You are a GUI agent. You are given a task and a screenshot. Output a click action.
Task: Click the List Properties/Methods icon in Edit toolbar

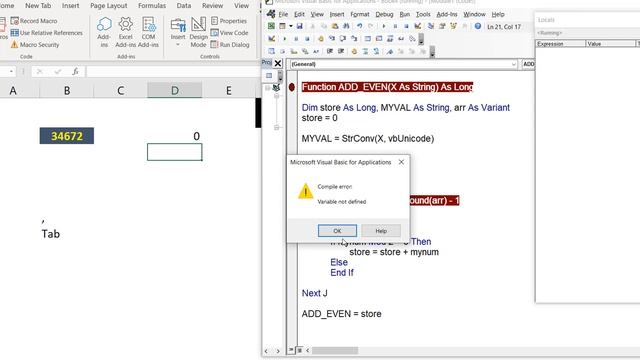271,51
